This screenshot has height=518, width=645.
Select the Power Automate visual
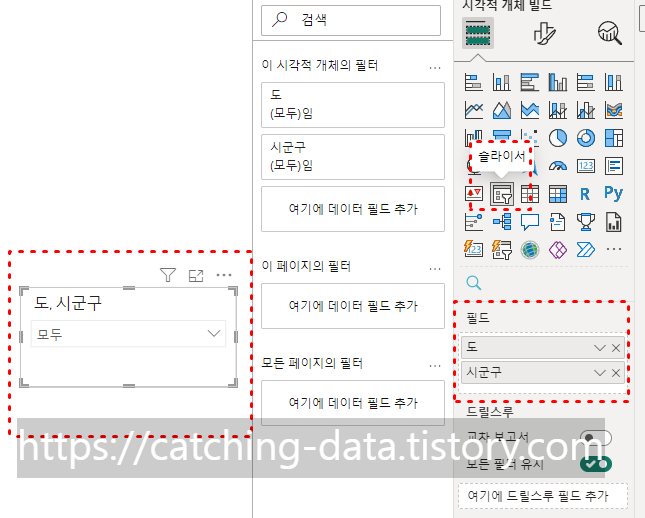585,250
